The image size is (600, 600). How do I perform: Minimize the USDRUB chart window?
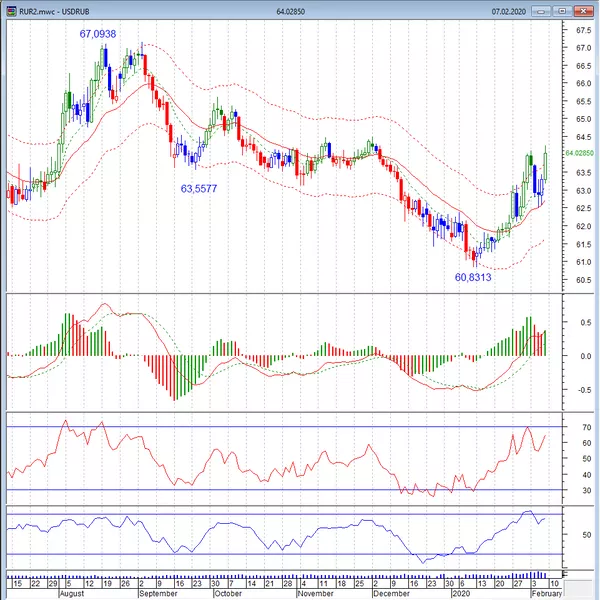pos(541,11)
